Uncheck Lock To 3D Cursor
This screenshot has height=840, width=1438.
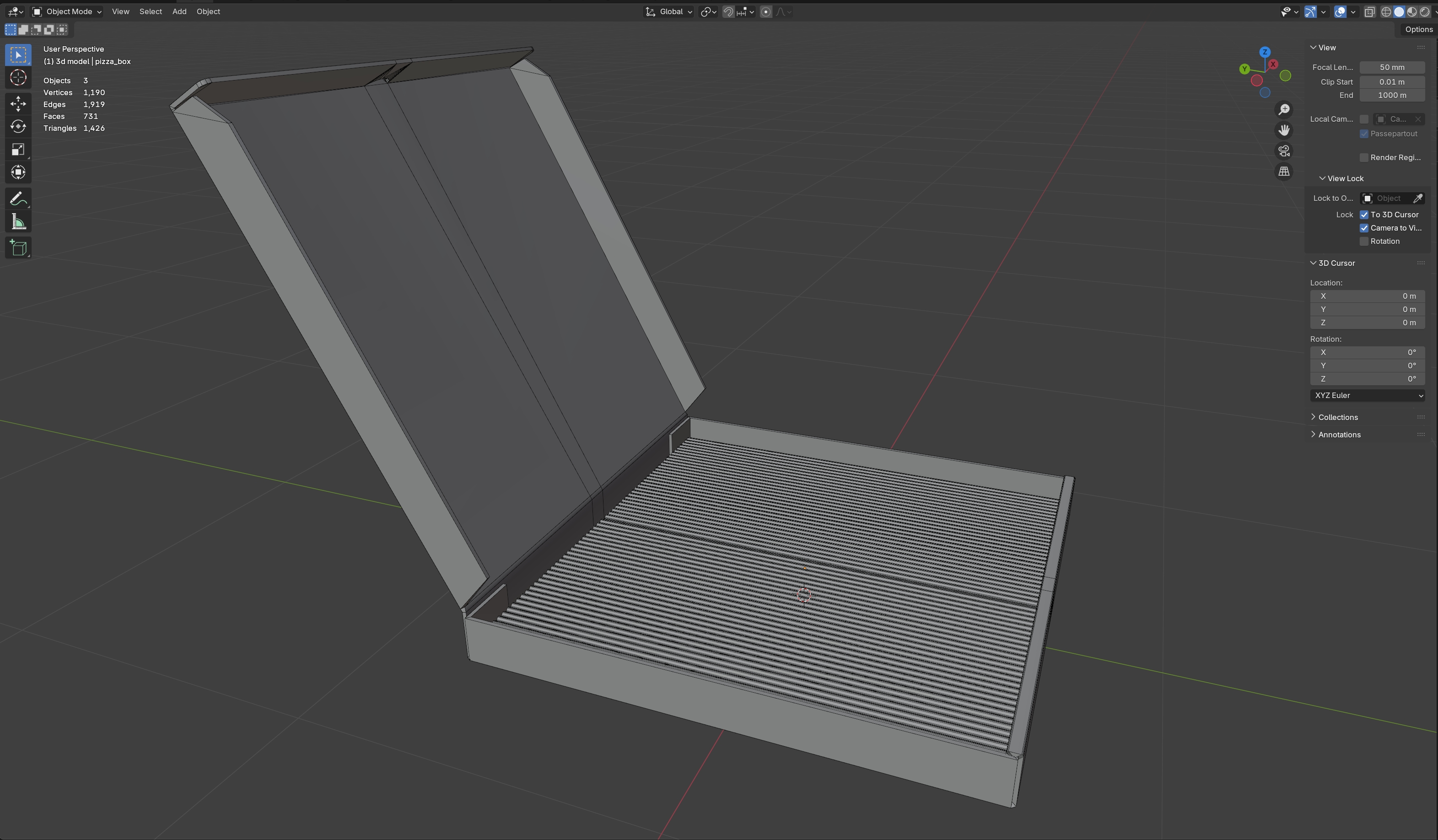[1364, 215]
